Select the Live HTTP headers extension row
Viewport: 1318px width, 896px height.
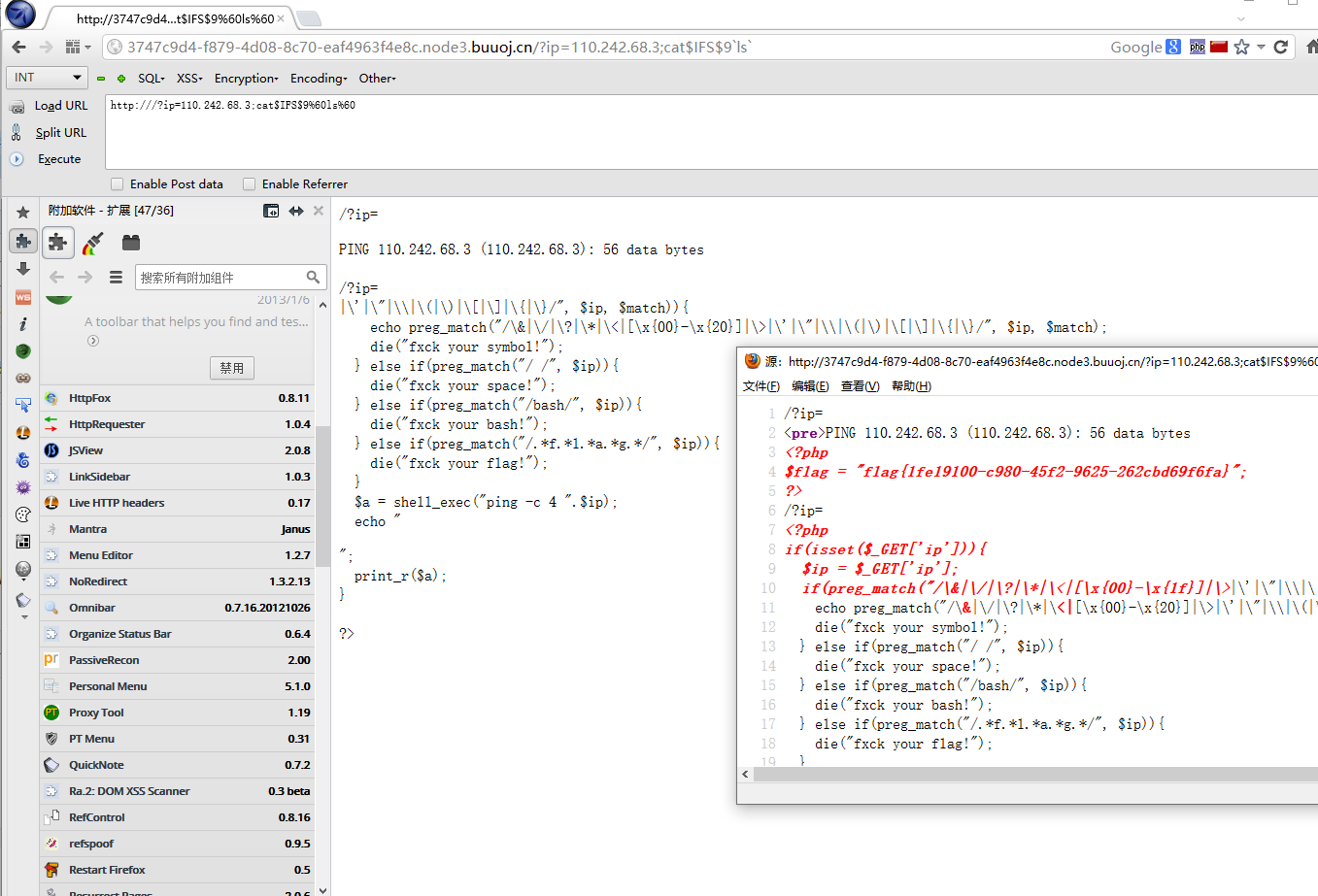178,503
